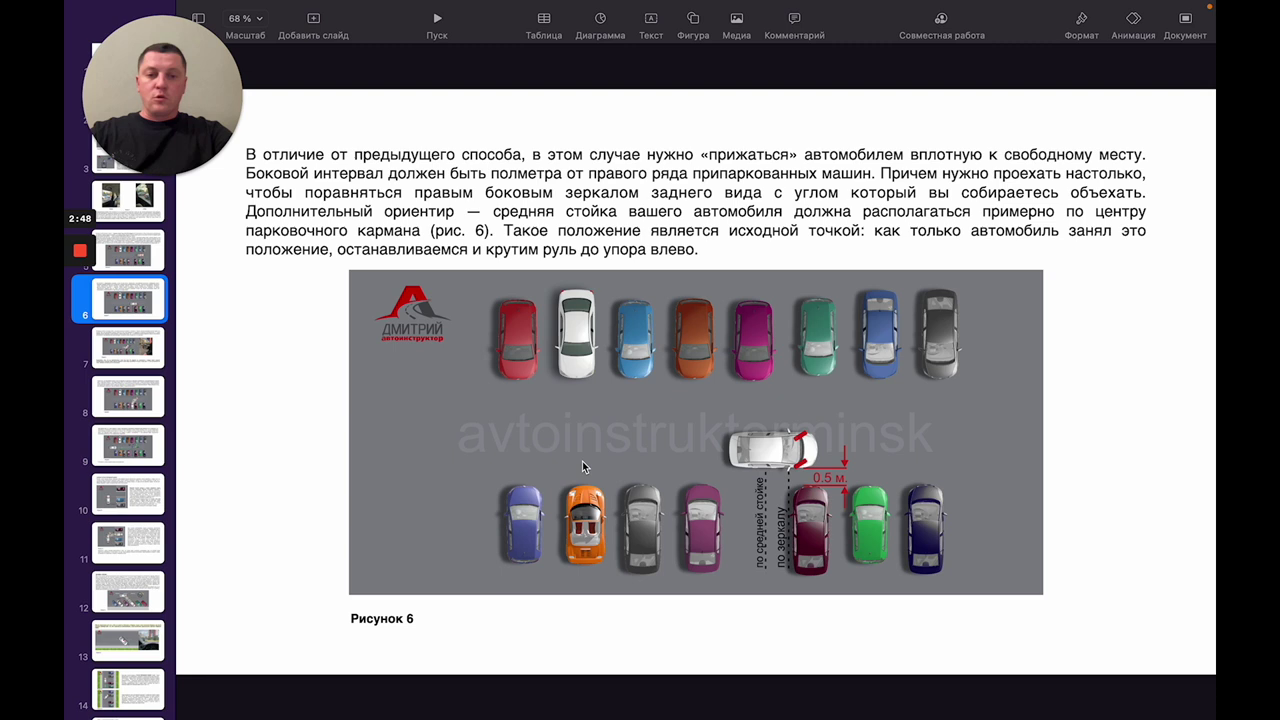Toggle the Документ inspector panel
The image size is (1280, 720).
[x=1185, y=18]
